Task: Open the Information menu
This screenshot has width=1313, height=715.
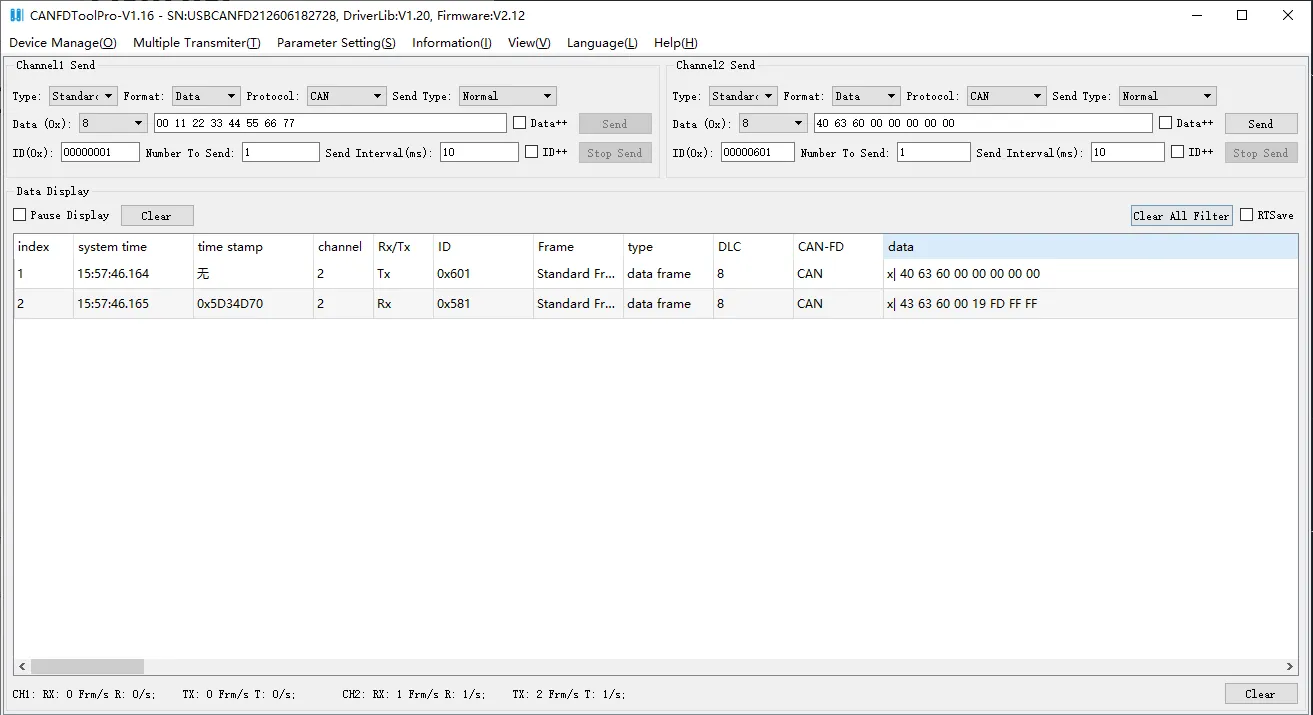Action: pyautogui.click(x=452, y=43)
